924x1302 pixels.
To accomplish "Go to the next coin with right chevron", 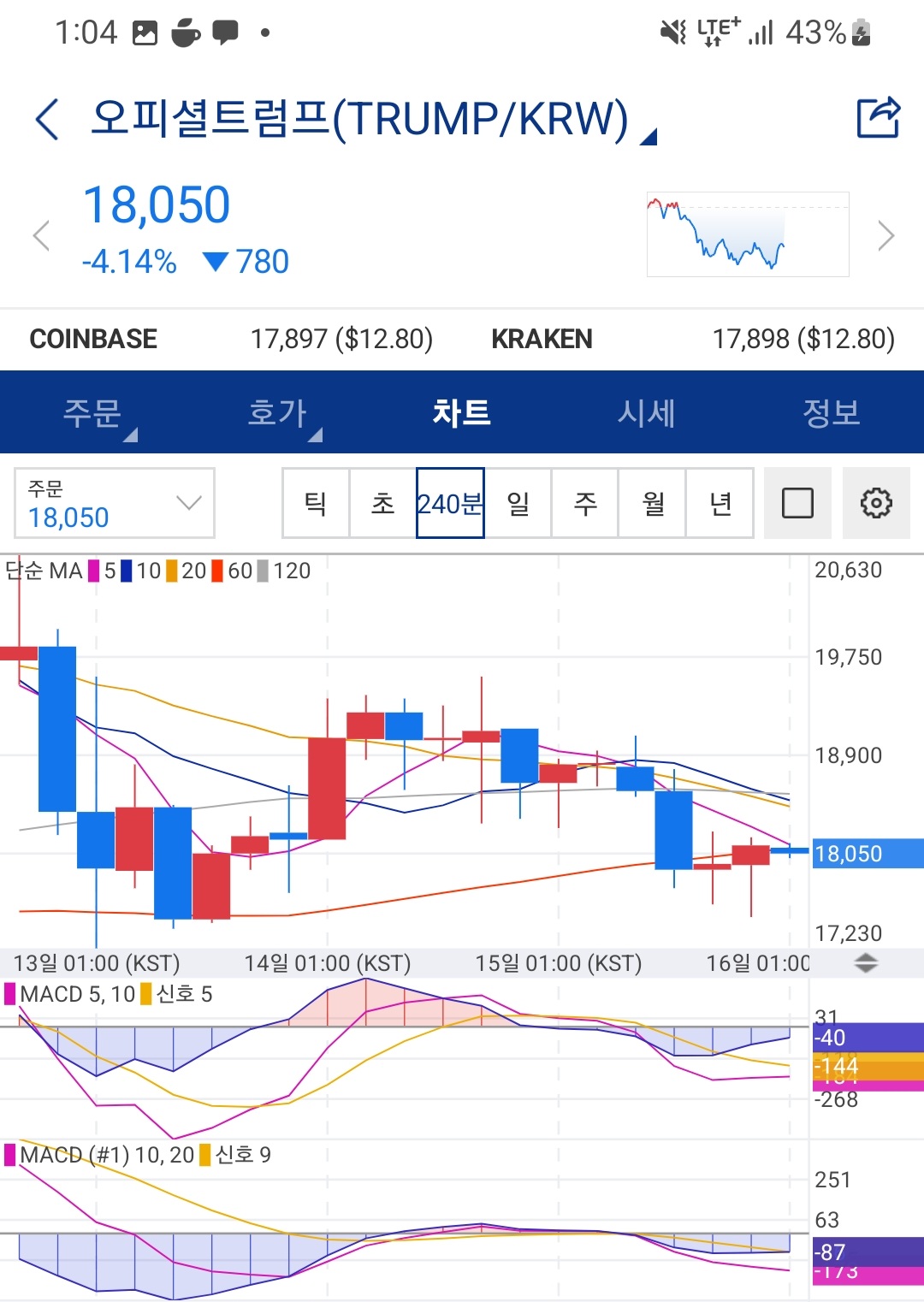I will click(x=886, y=235).
